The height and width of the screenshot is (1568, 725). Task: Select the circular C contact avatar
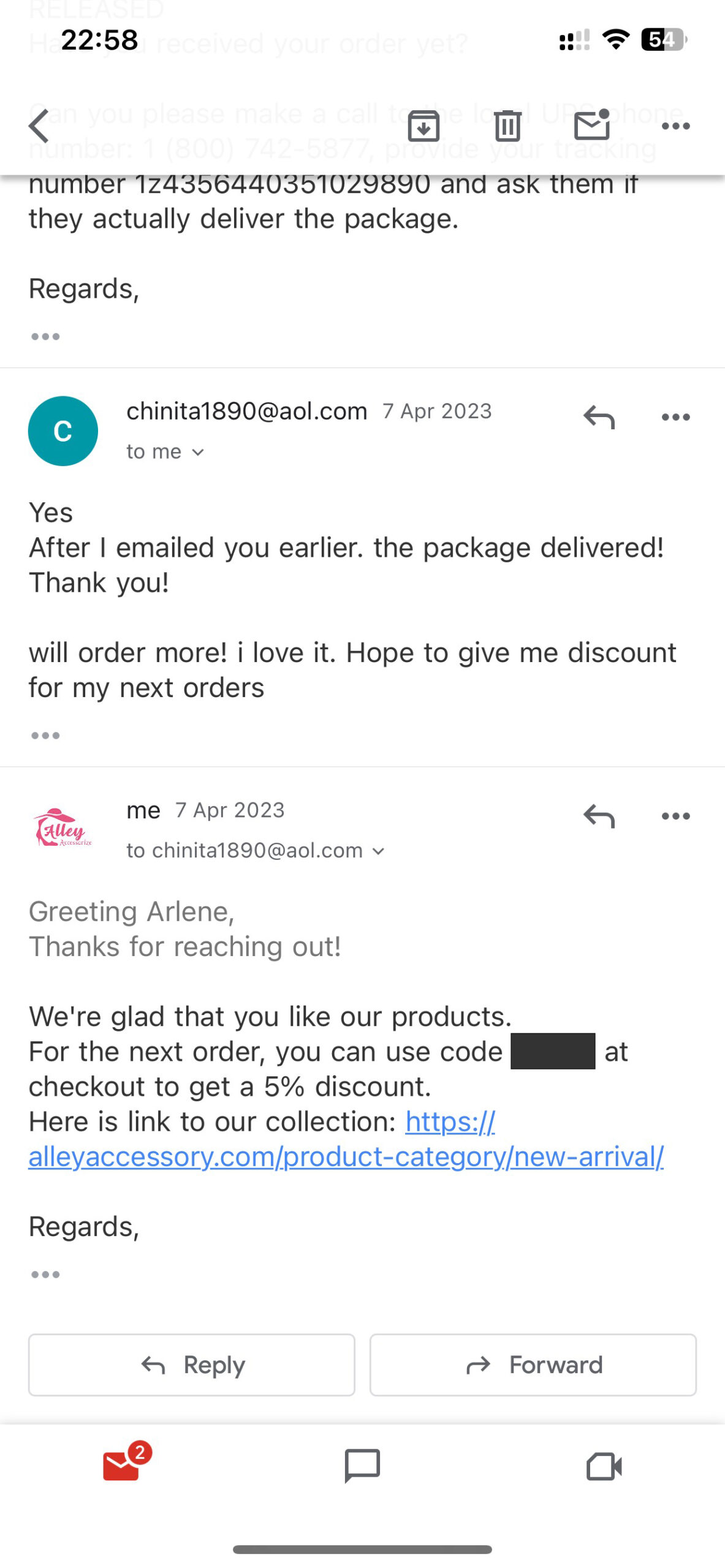63,431
